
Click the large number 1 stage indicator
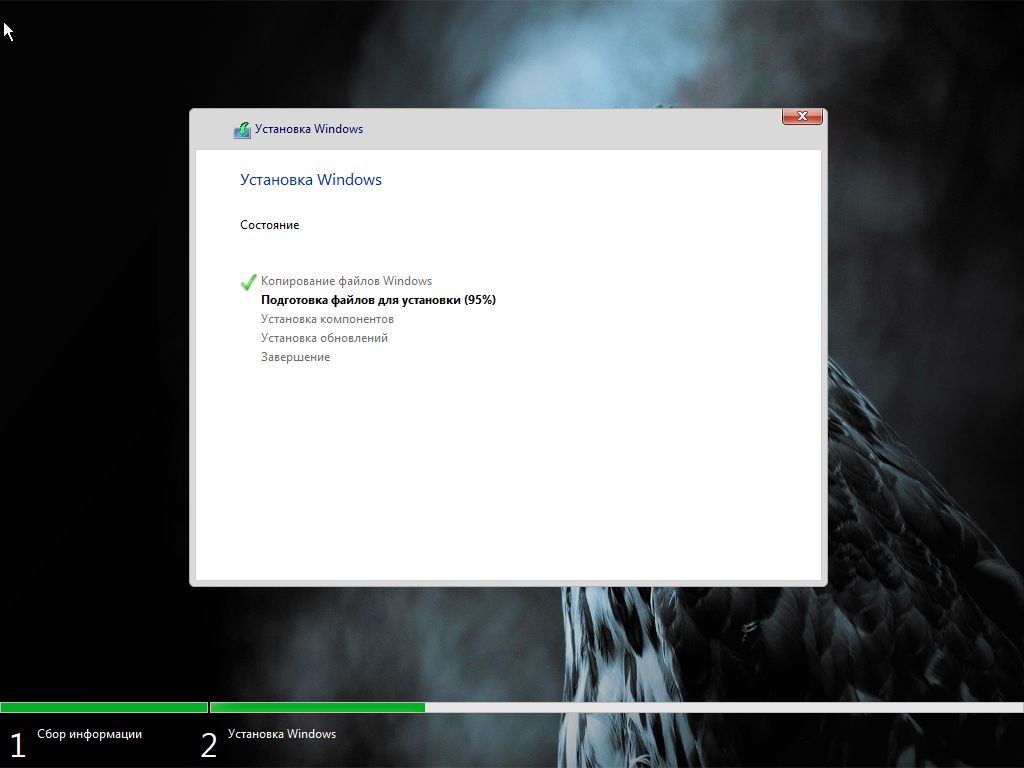17,744
